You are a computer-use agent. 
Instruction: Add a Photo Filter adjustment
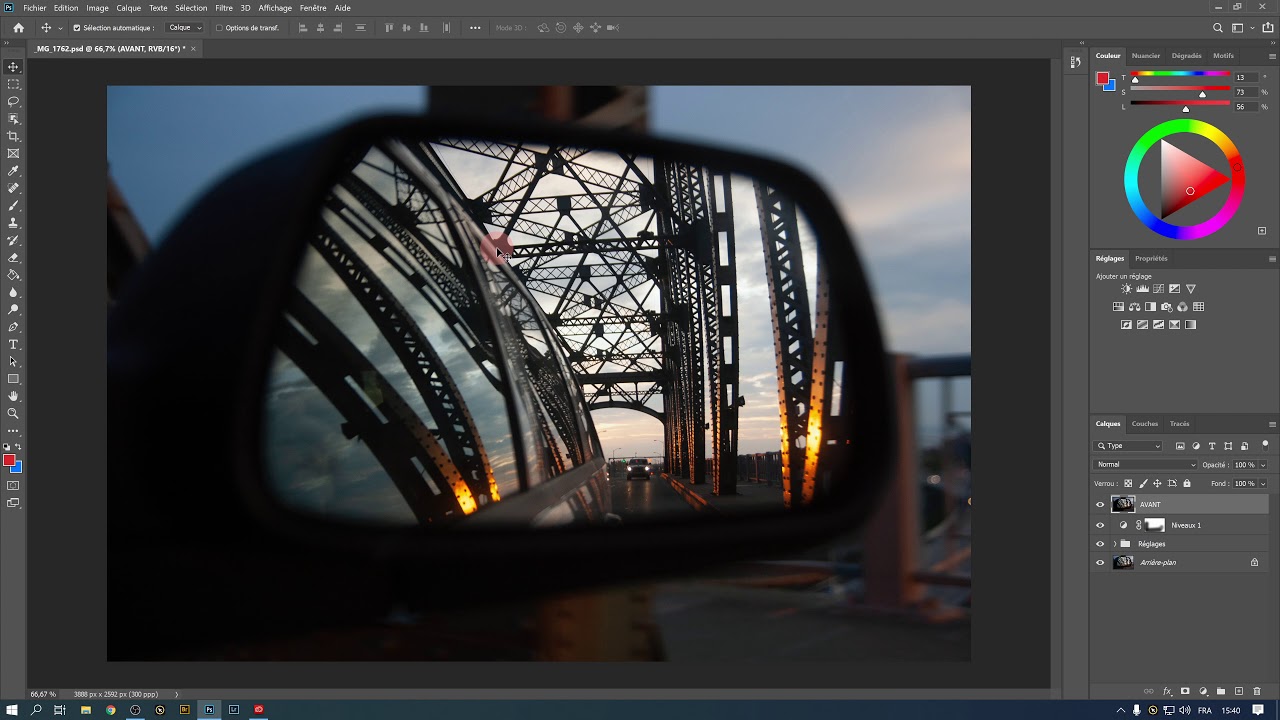pyautogui.click(x=1166, y=307)
